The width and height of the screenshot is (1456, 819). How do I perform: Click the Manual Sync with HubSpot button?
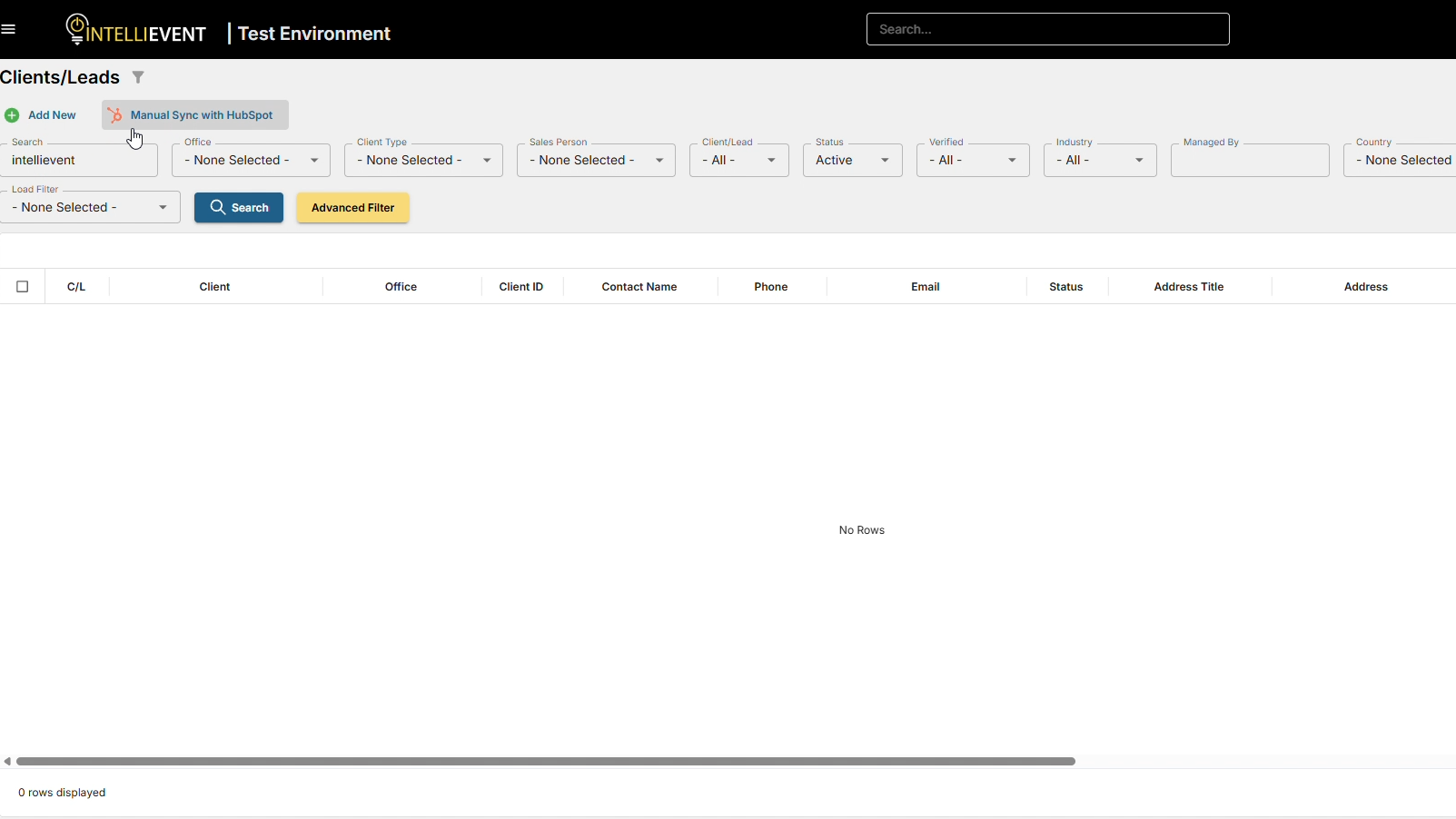tap(195, 115)
